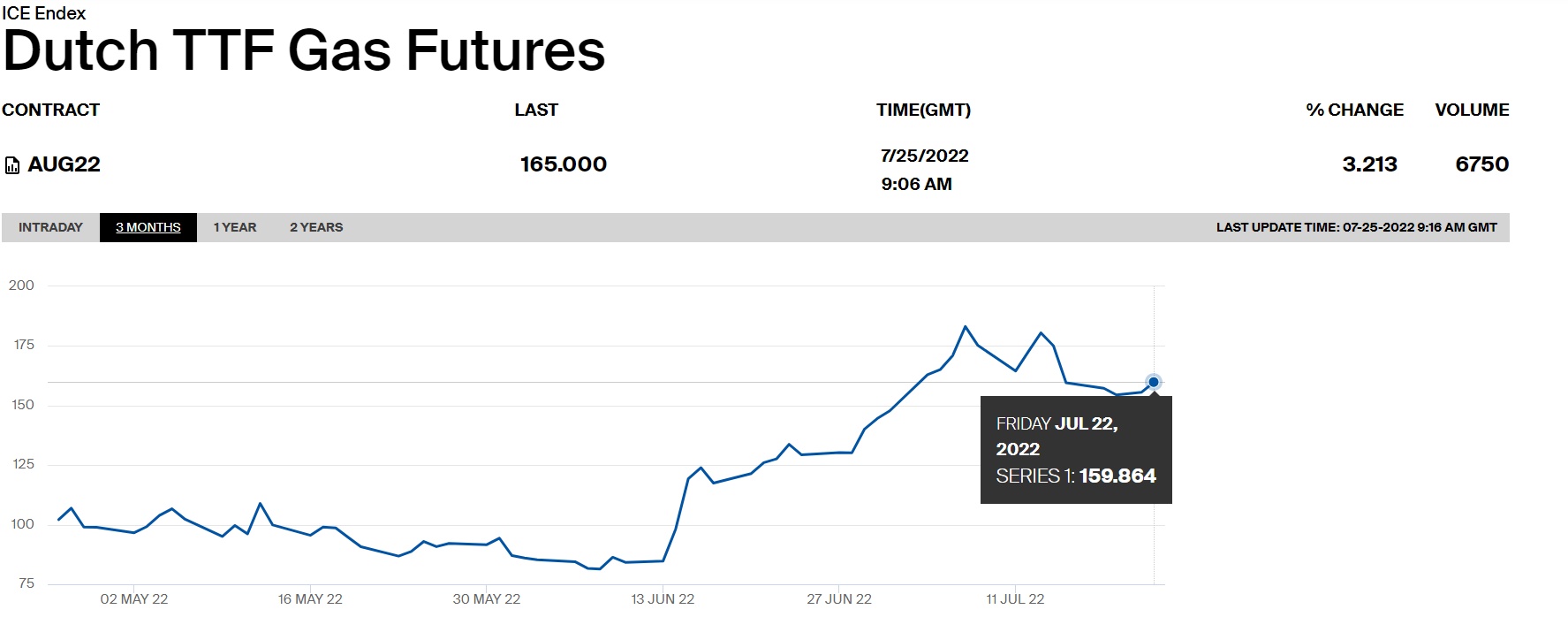This screenshot has width=1568, height=617.
Task: Click the 02 MAY 22 axis label
Action: pyautogui.click(x=134, y=599)
